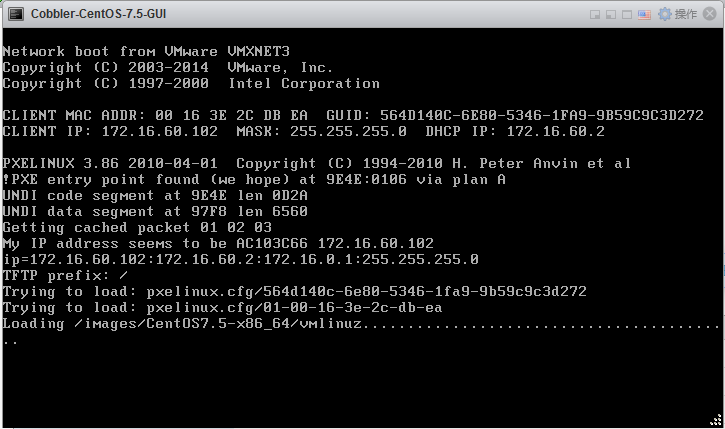Open the 操作 actions gear menu
This screenshot has height=429, width=725.
click(664, 14)
